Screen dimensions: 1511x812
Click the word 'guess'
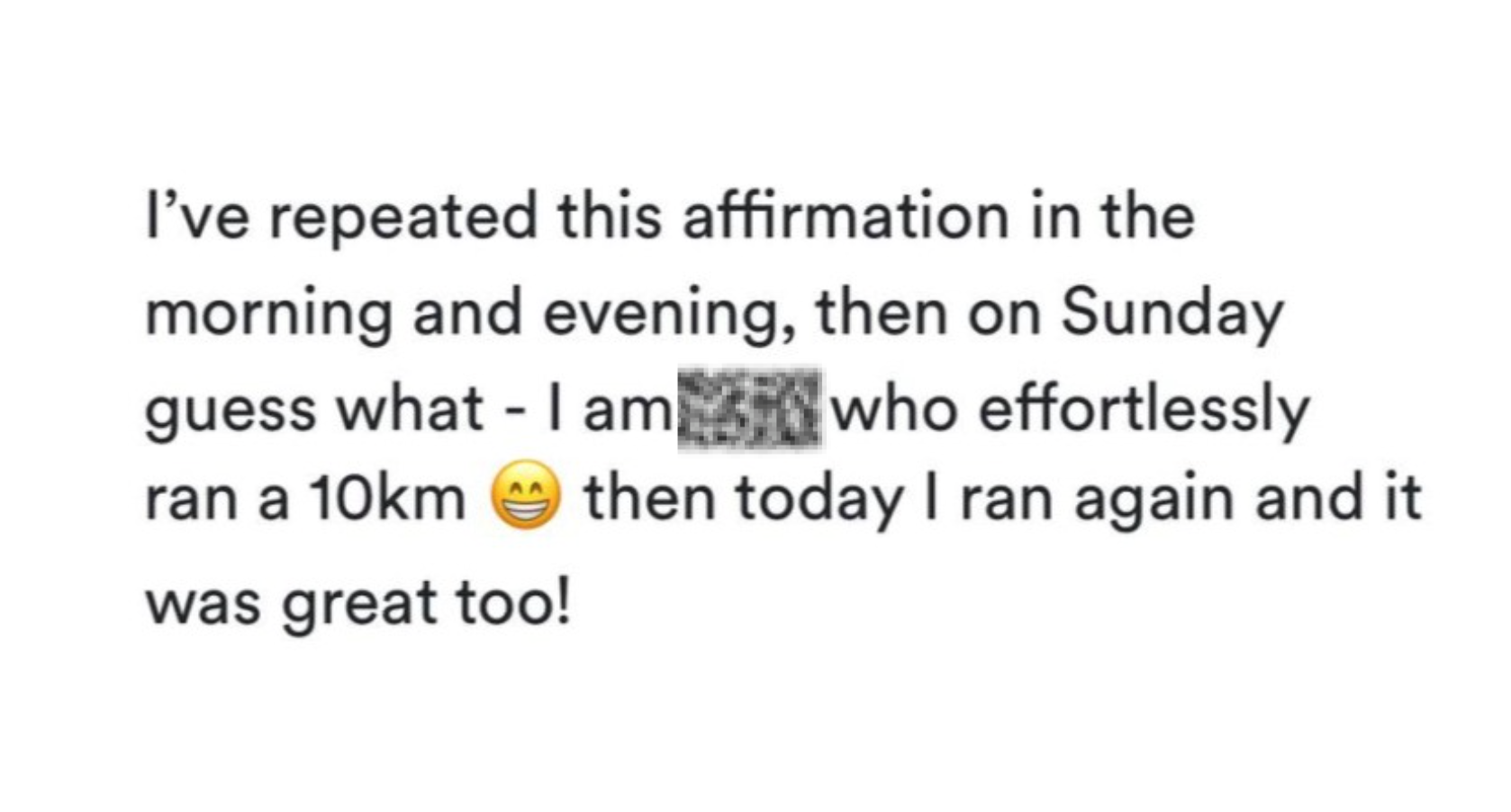click(232, 413)
